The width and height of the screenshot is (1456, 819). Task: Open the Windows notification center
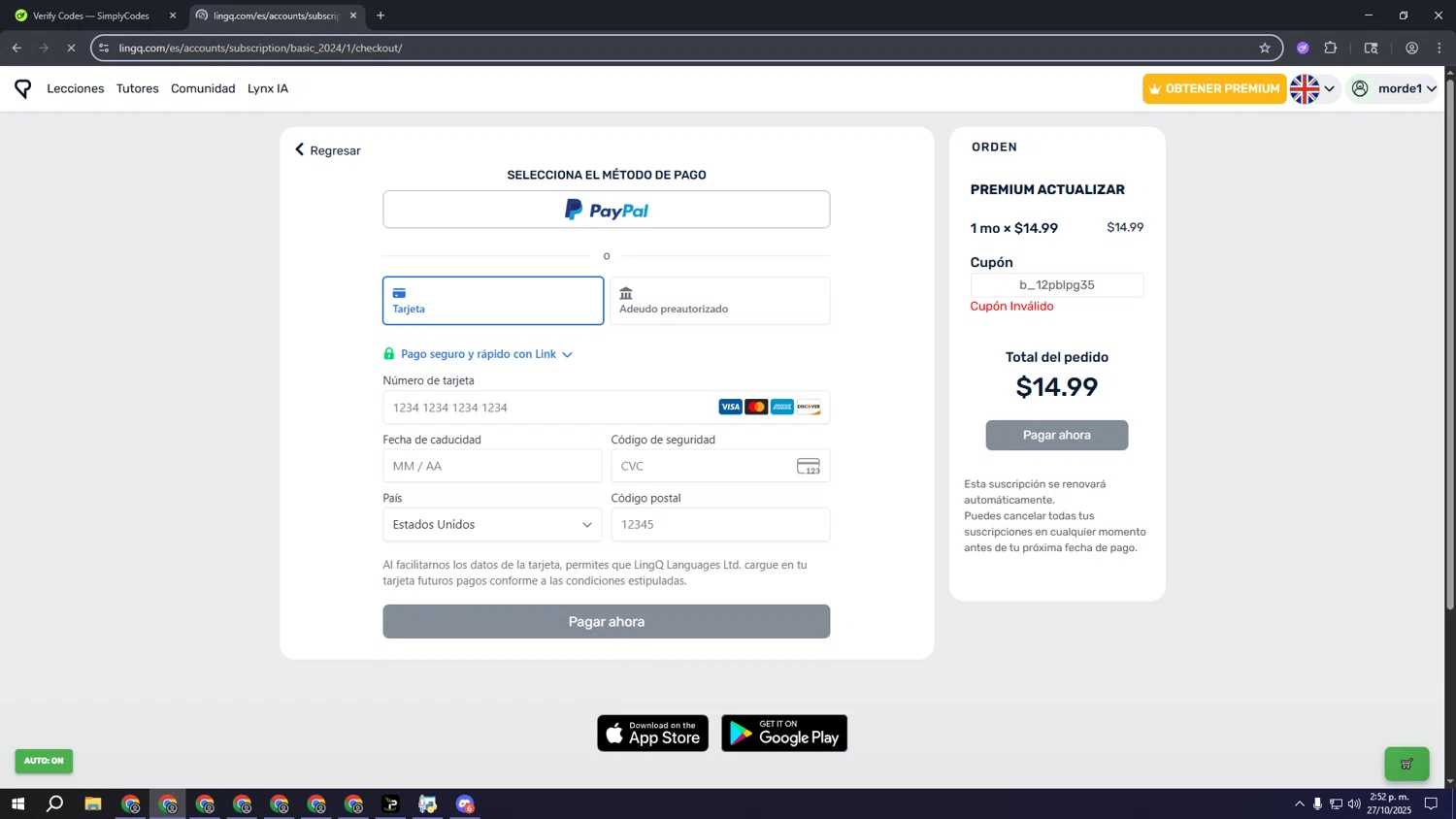(1431, 803)
